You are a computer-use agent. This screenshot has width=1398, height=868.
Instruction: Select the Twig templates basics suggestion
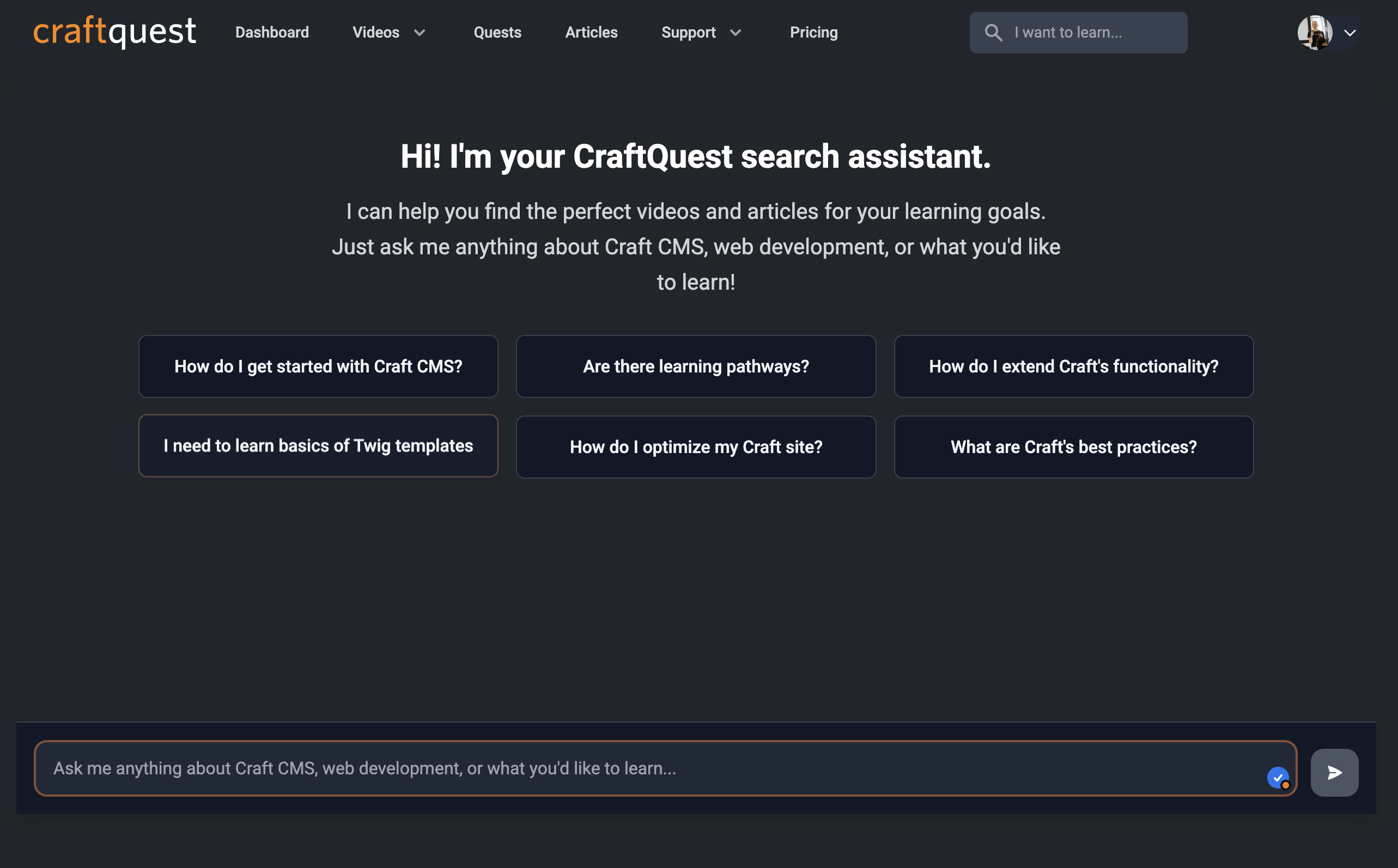point(318,445)
